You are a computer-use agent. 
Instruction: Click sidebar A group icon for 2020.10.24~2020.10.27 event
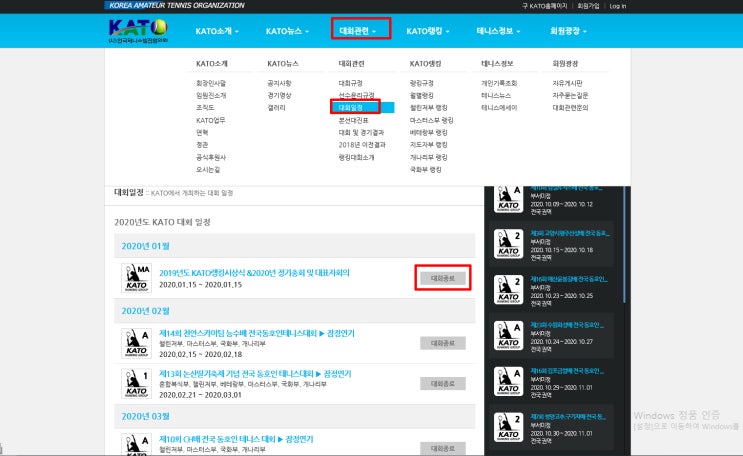point(508,336)
